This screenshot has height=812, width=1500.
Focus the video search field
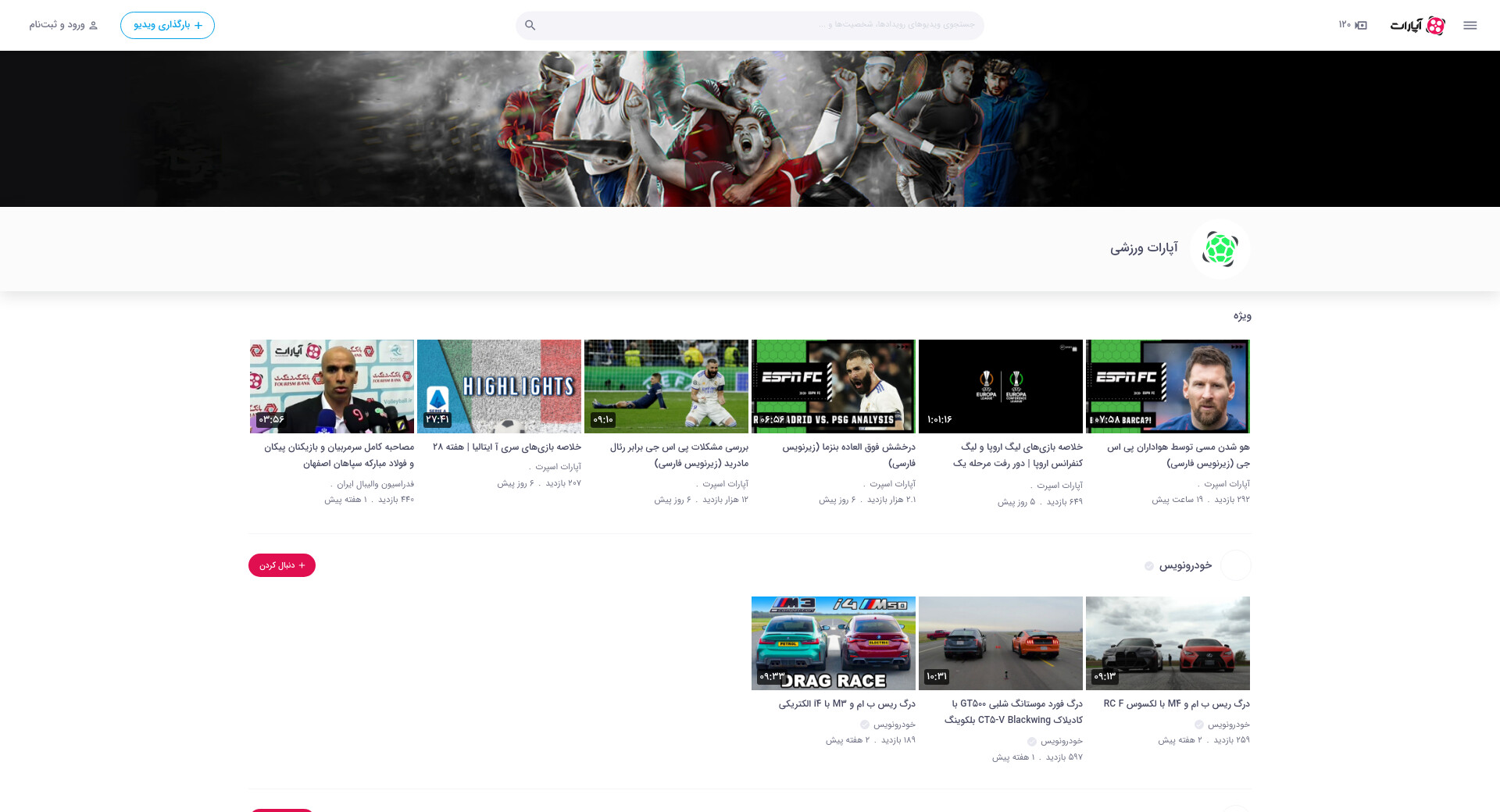tap(750, 25)
